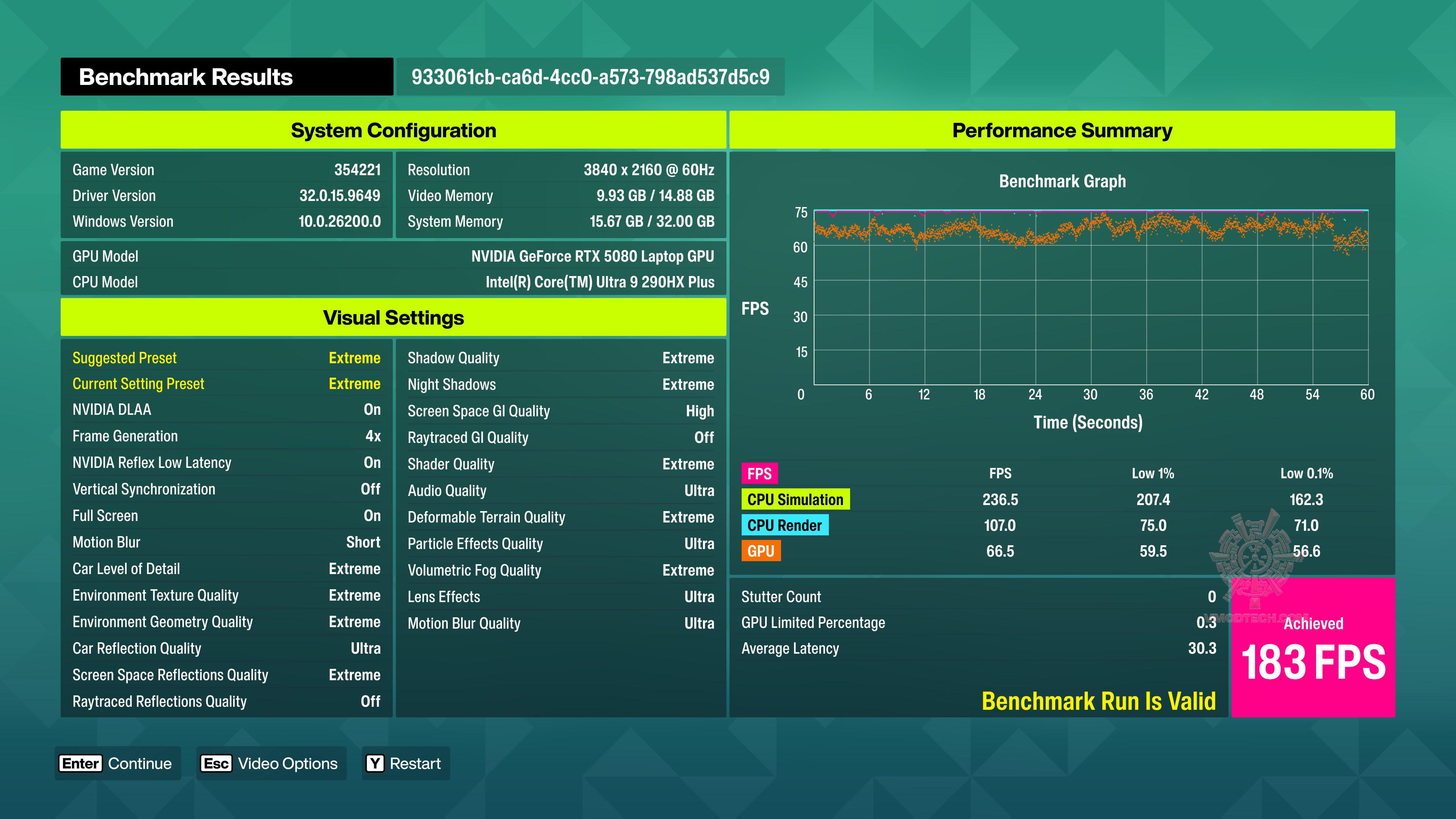Click Motion Blur Short value
Viewport: 1456px width, 819px height.
(x=363, y=543)
